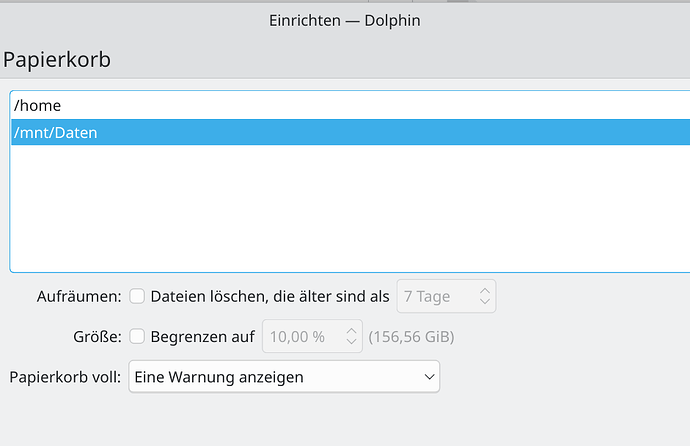This screenshot has height=446, width=690.
Task: Click the "Aufräumen:" label
Action: tap(79, 296)
